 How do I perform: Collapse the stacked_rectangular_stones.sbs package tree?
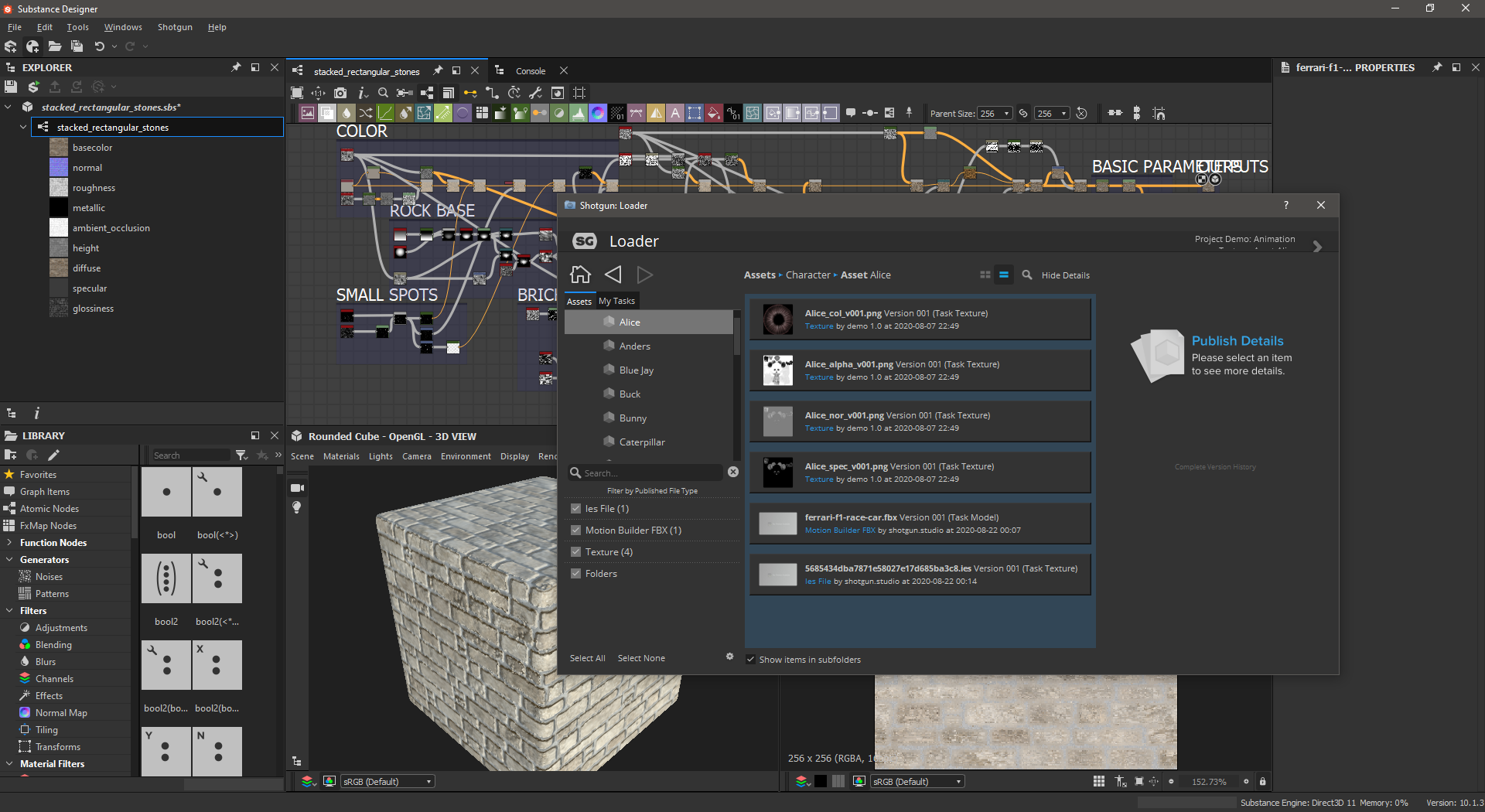tap(9, 107)
